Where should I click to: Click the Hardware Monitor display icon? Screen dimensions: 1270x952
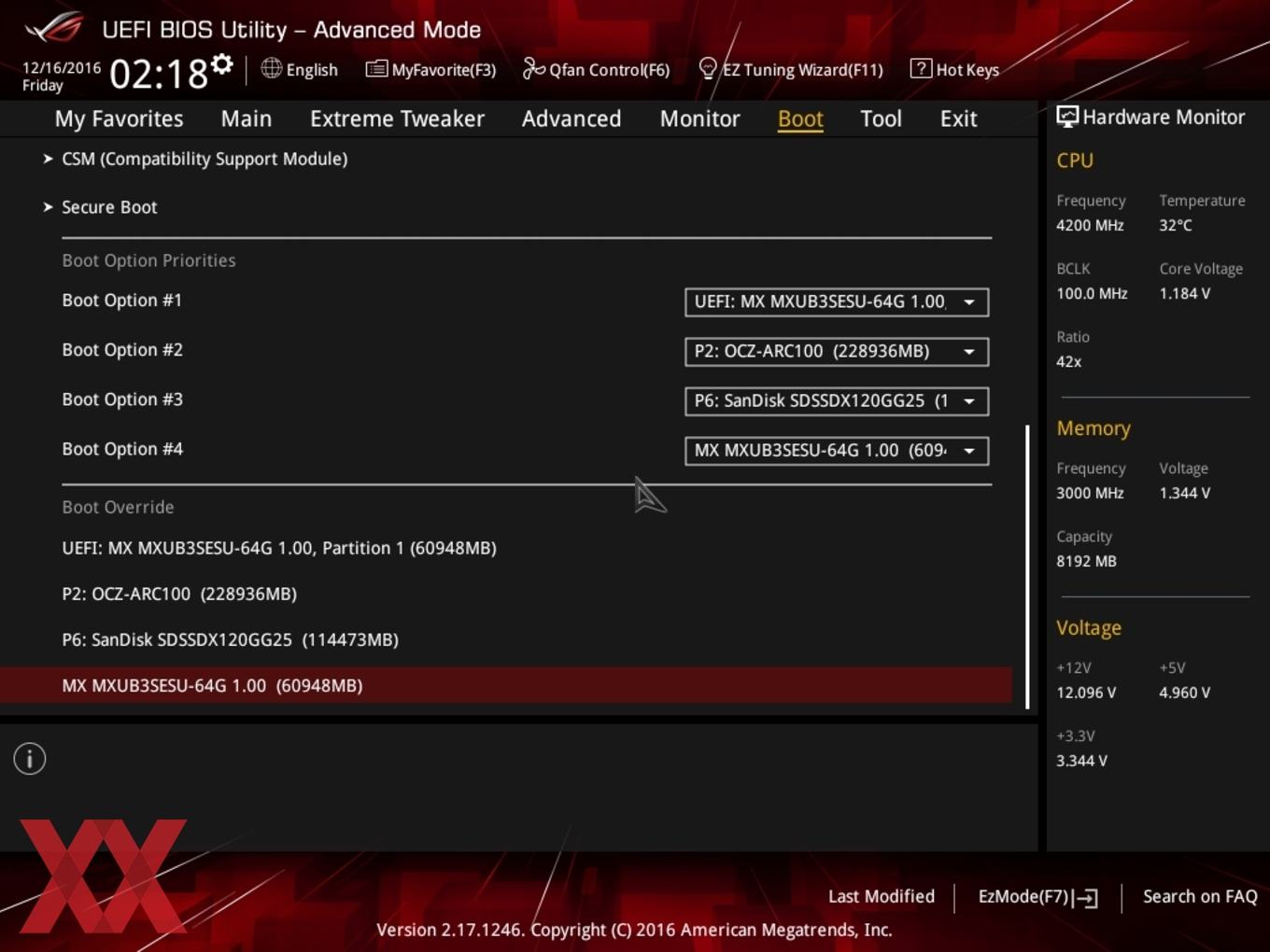1067,117
